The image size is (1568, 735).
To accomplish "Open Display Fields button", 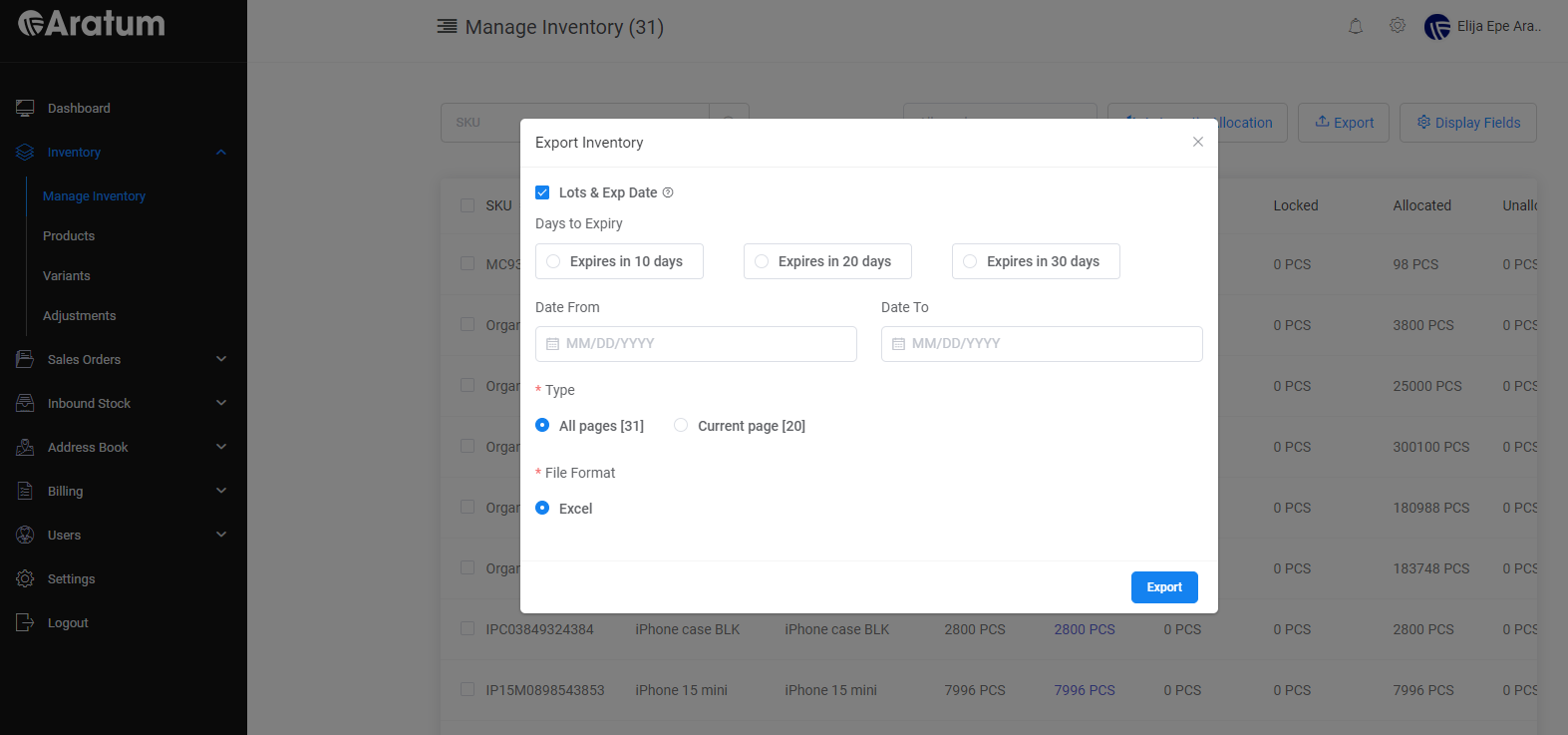I will [x=1468, y=123].
